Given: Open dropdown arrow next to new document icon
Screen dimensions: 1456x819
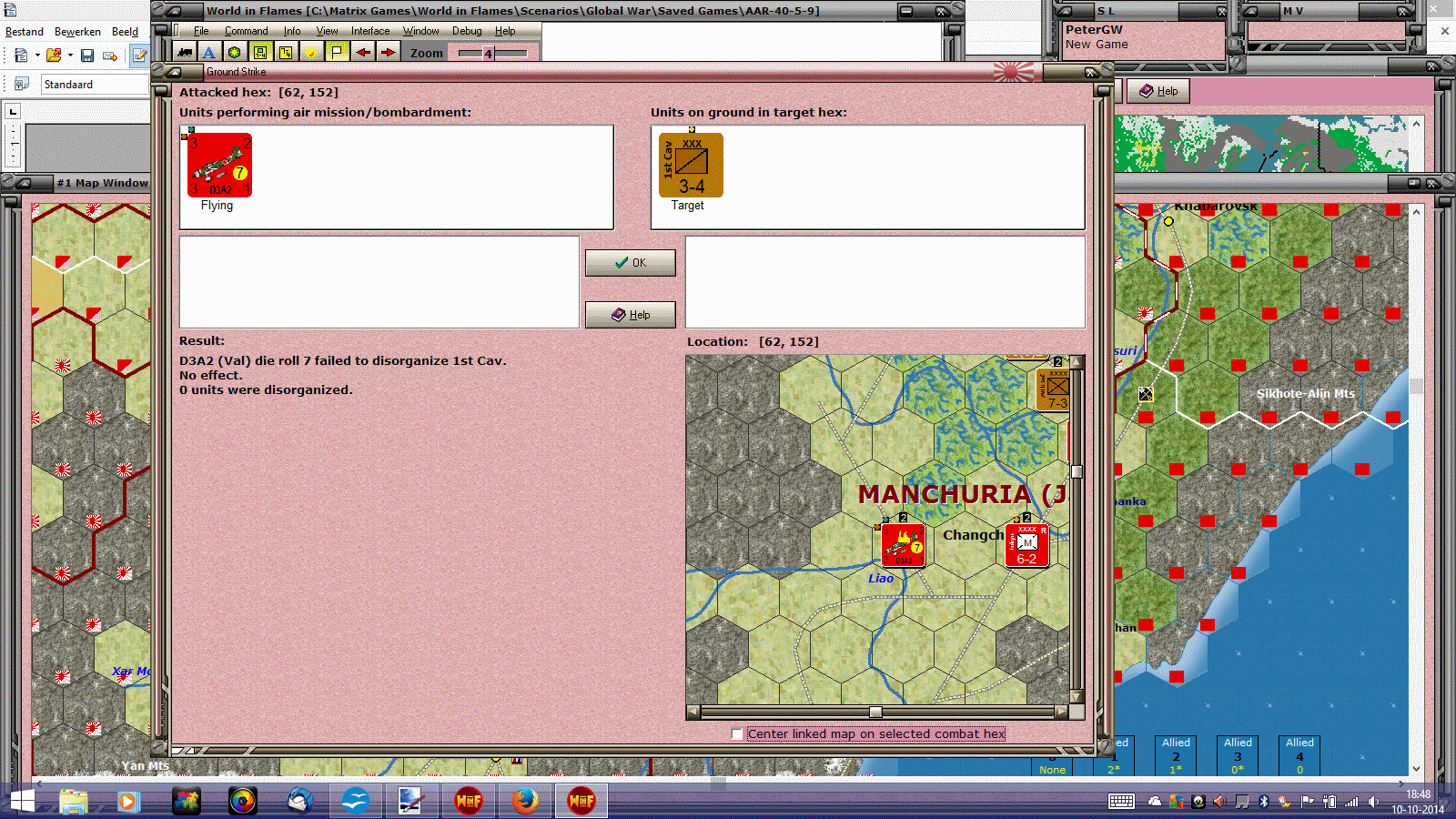Looking at the screenshot, I should click(x=37, y=56).
